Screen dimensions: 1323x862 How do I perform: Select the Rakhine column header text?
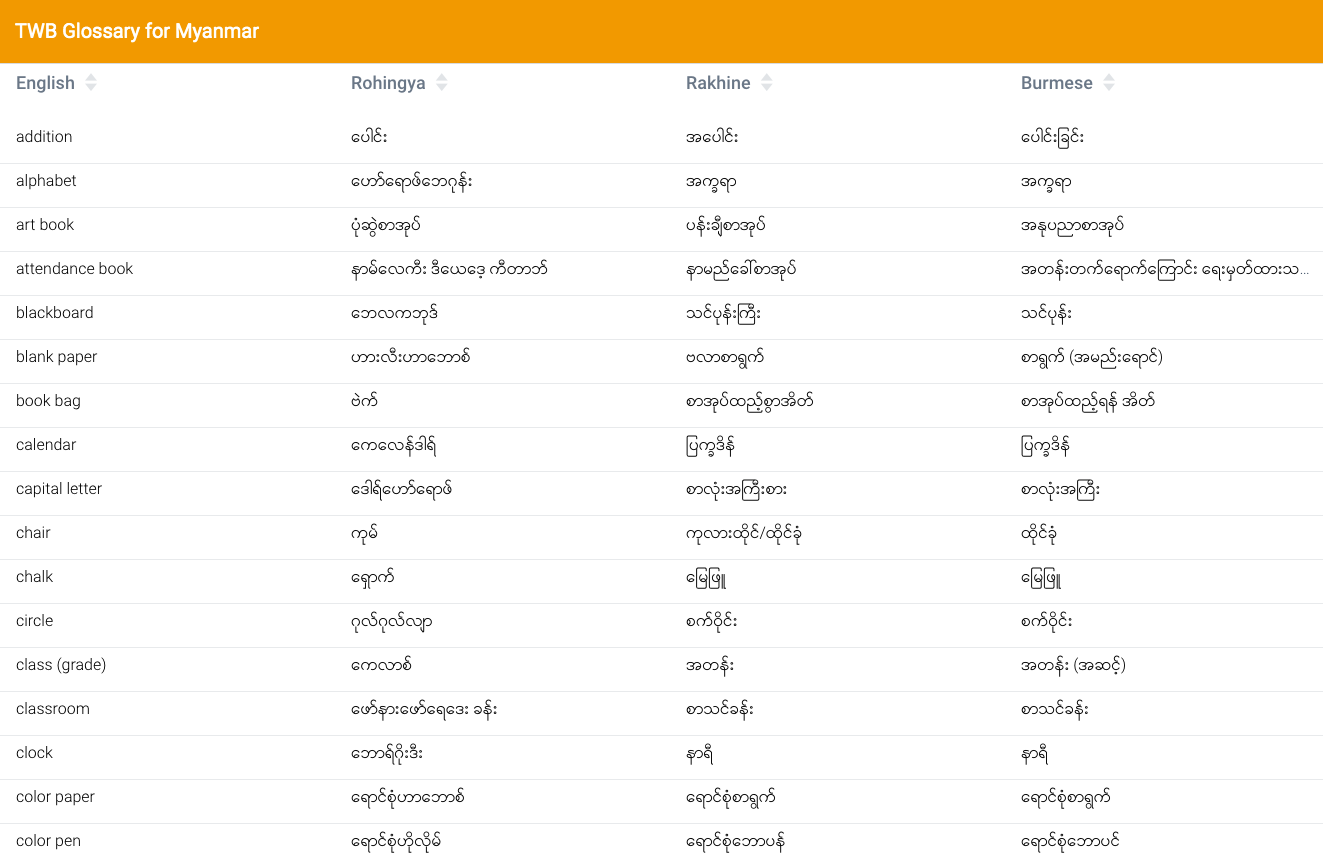click(x=718, y=83)
